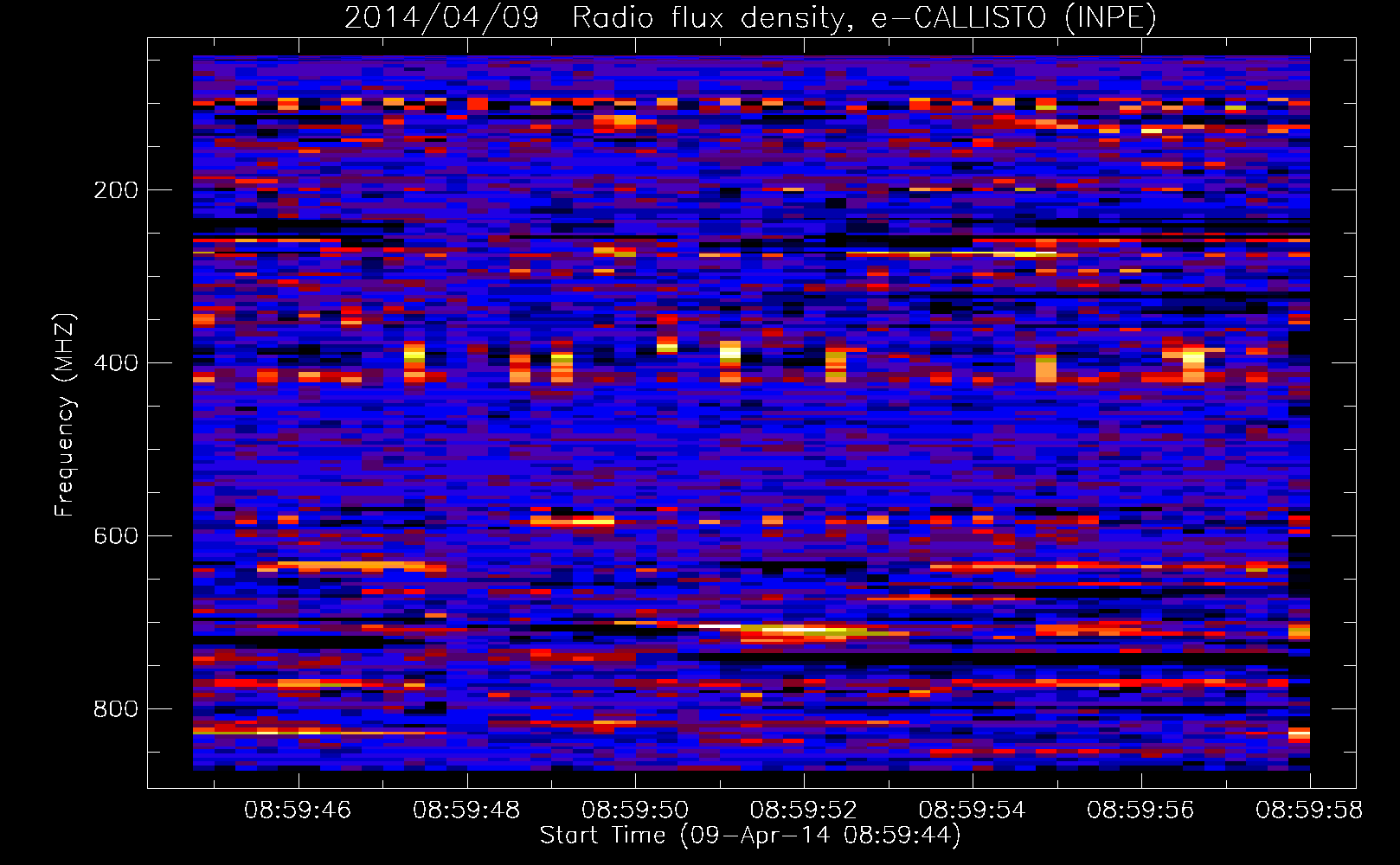Select time label '08:59:52'

click(804, 811)
